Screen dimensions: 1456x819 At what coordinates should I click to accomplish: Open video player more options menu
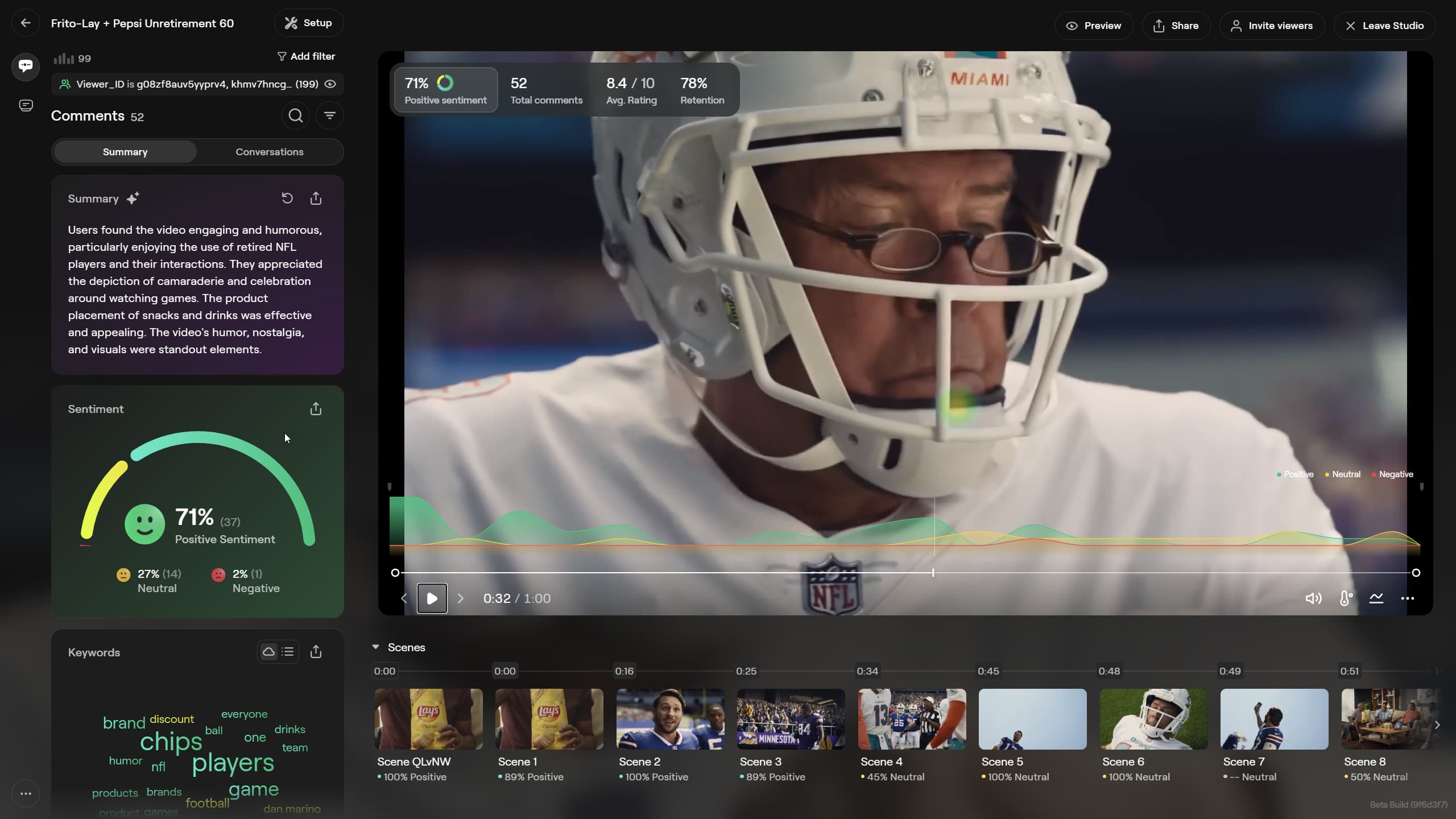click(x=1408, y=598)
